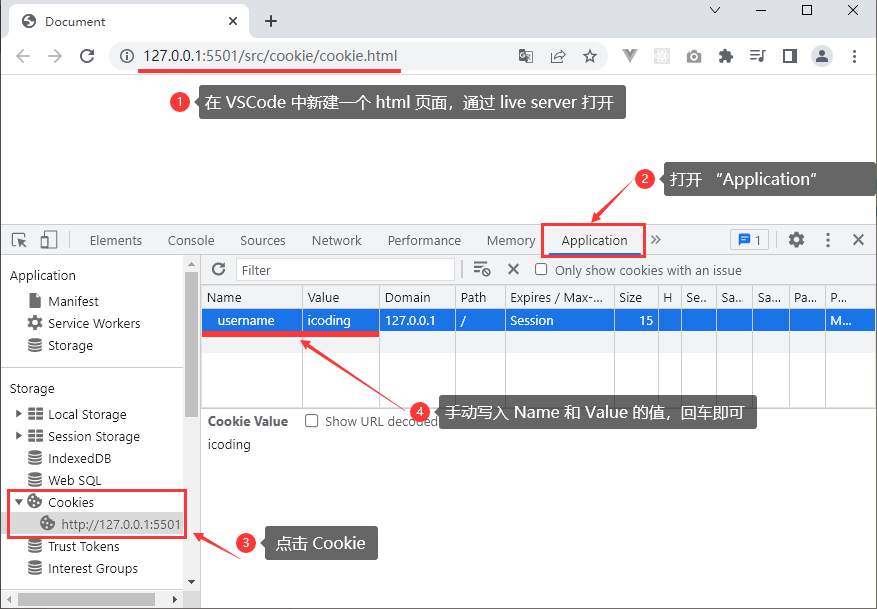This screenshot has height=609, width=877.
Task: Switch to the Performance tab
Action: tap(424, 240)
